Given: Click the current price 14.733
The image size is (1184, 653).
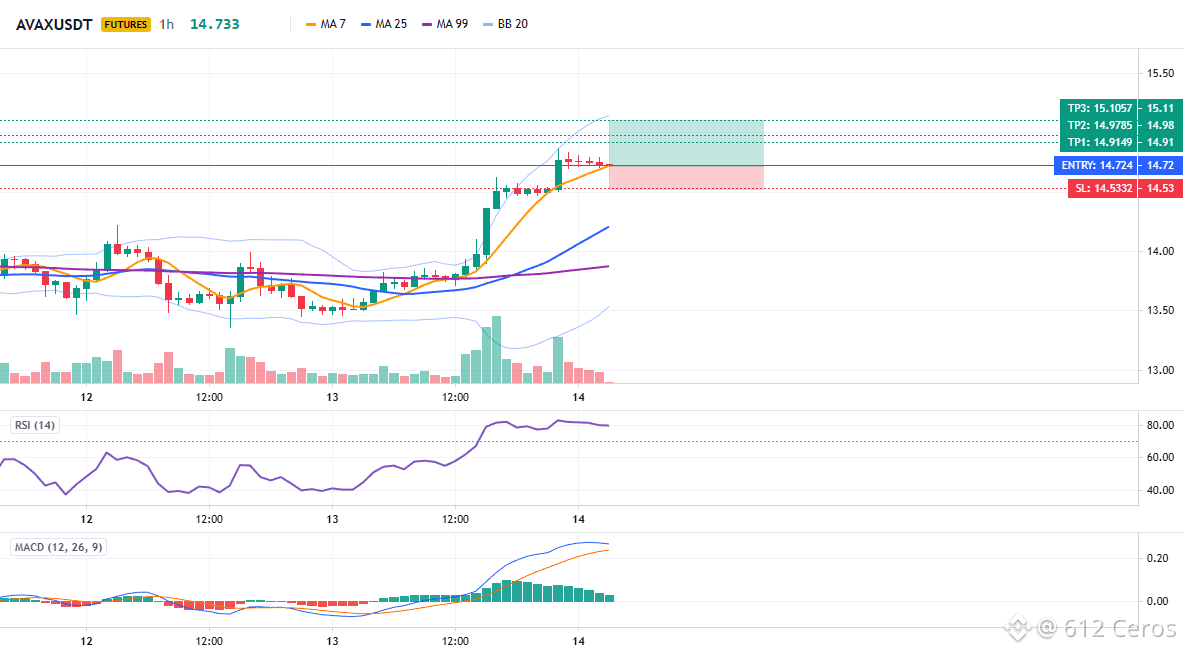Looking at the screenshot, I should click(x=214, y=24).
